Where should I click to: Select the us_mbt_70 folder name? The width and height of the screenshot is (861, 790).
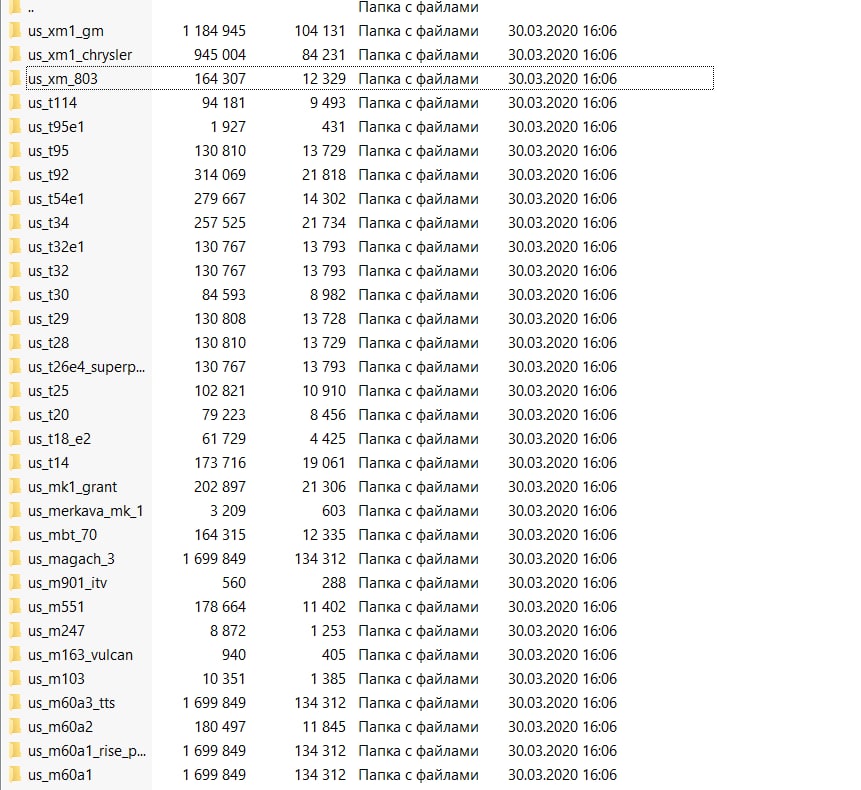point(62,535)
